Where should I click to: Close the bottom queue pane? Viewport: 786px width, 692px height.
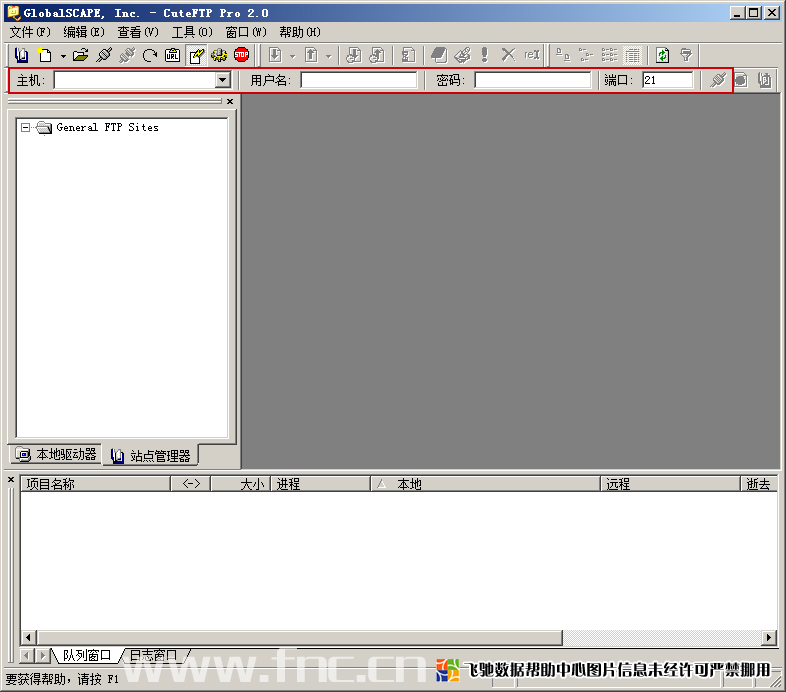click(x=11, y=480)
